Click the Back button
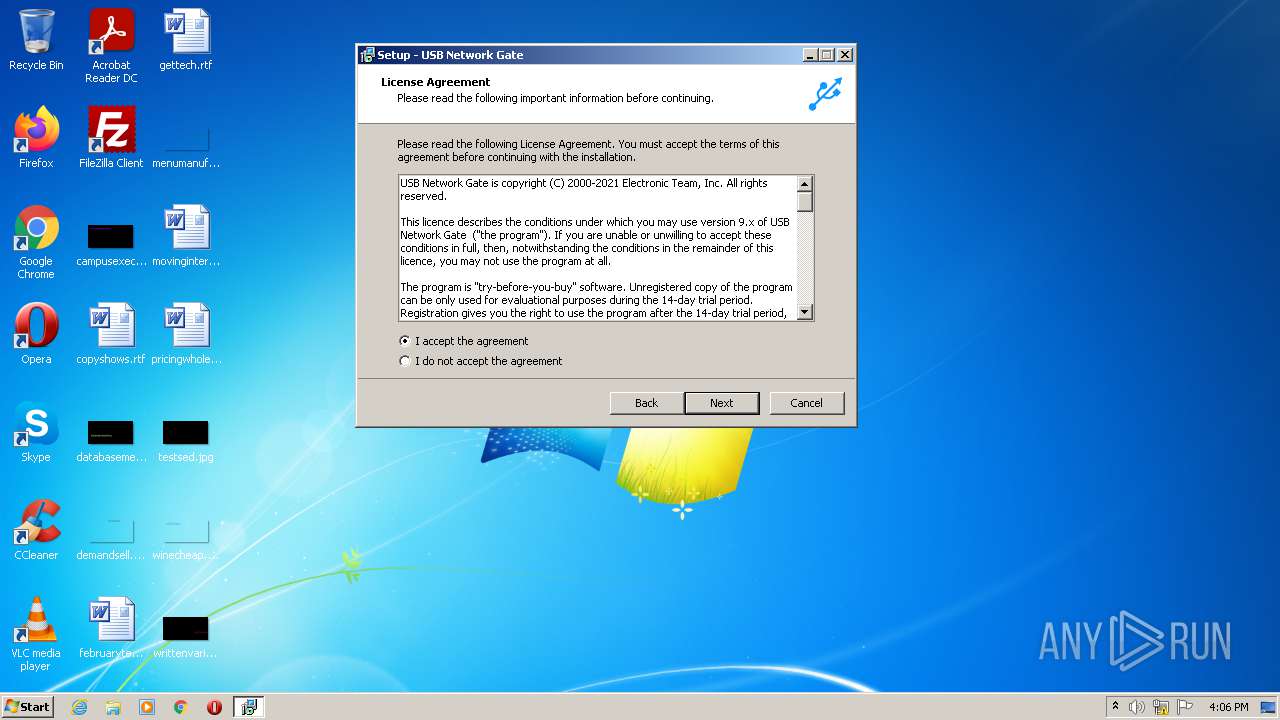Viewport: 1280px width, 720px height. pyautogui.click(x=647, y=403)
